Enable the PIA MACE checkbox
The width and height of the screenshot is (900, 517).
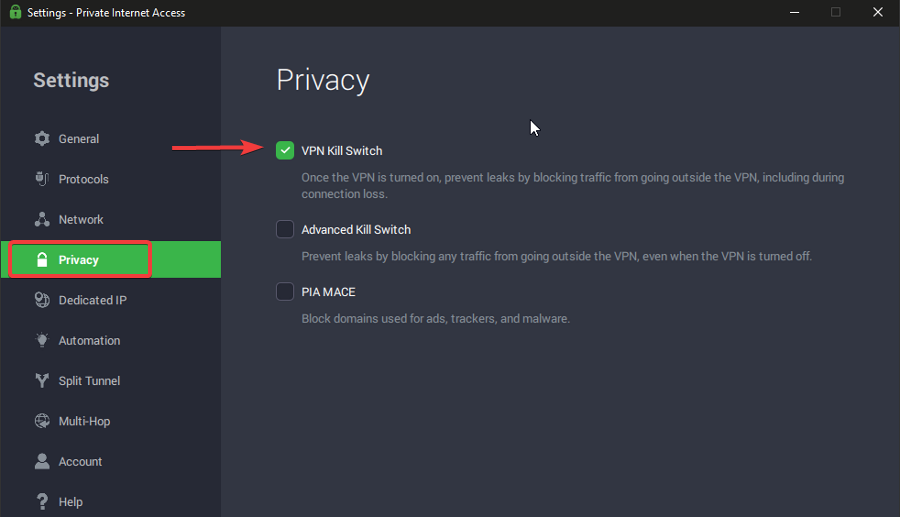click(x=285, y=292)
